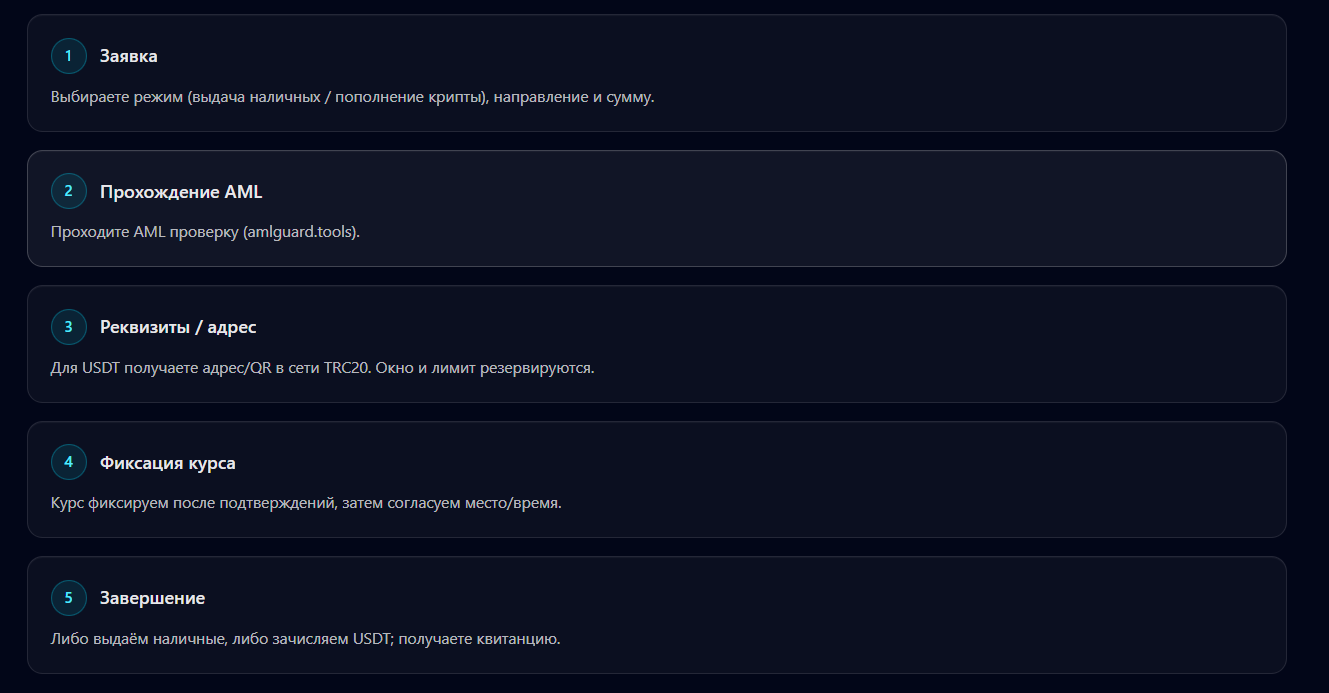
Task: Click the step 4 number badge
Action: pyautogui.click(x=69, y=462)
